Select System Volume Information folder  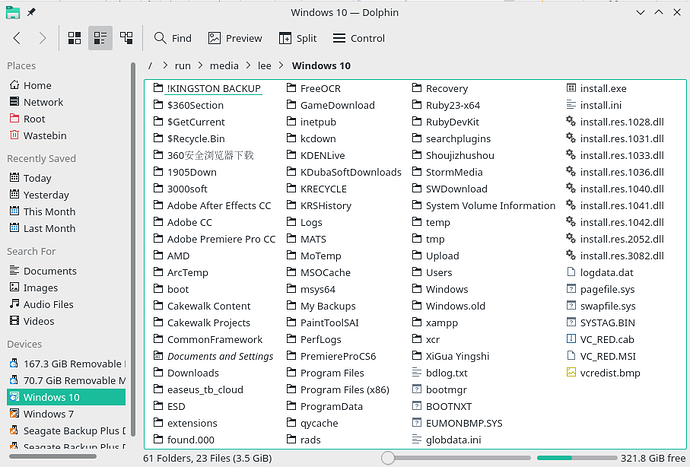click(x=484, y=206)
